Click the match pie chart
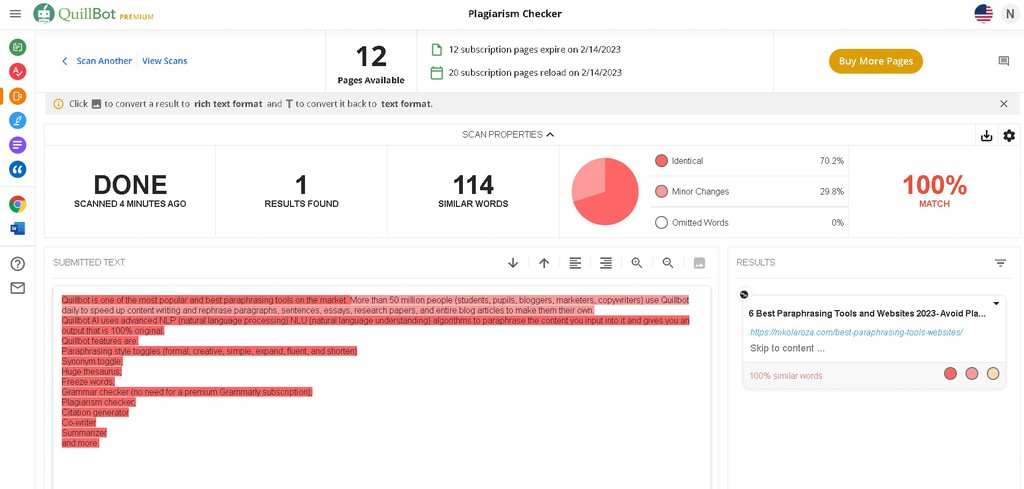The height and width of the screenshot is (489, 1024). pos(605,191)
